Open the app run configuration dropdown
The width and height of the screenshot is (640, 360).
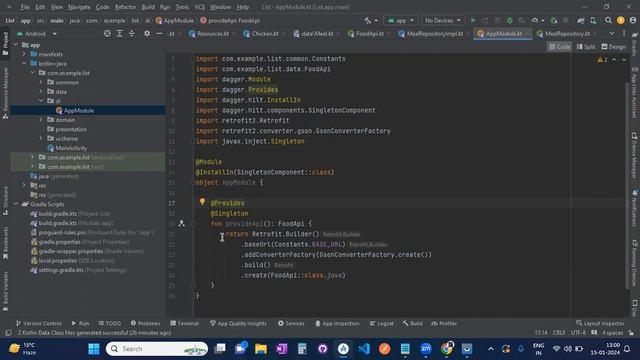pyautogui.click(x=400, y=20)
